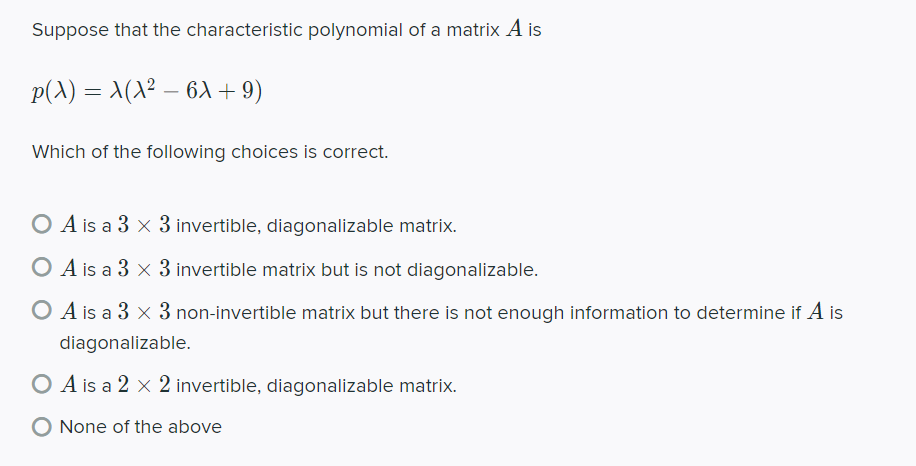
Task: Select the 3×3 invertible, diagonalizable radio button
Action: (x=41, y=224)
